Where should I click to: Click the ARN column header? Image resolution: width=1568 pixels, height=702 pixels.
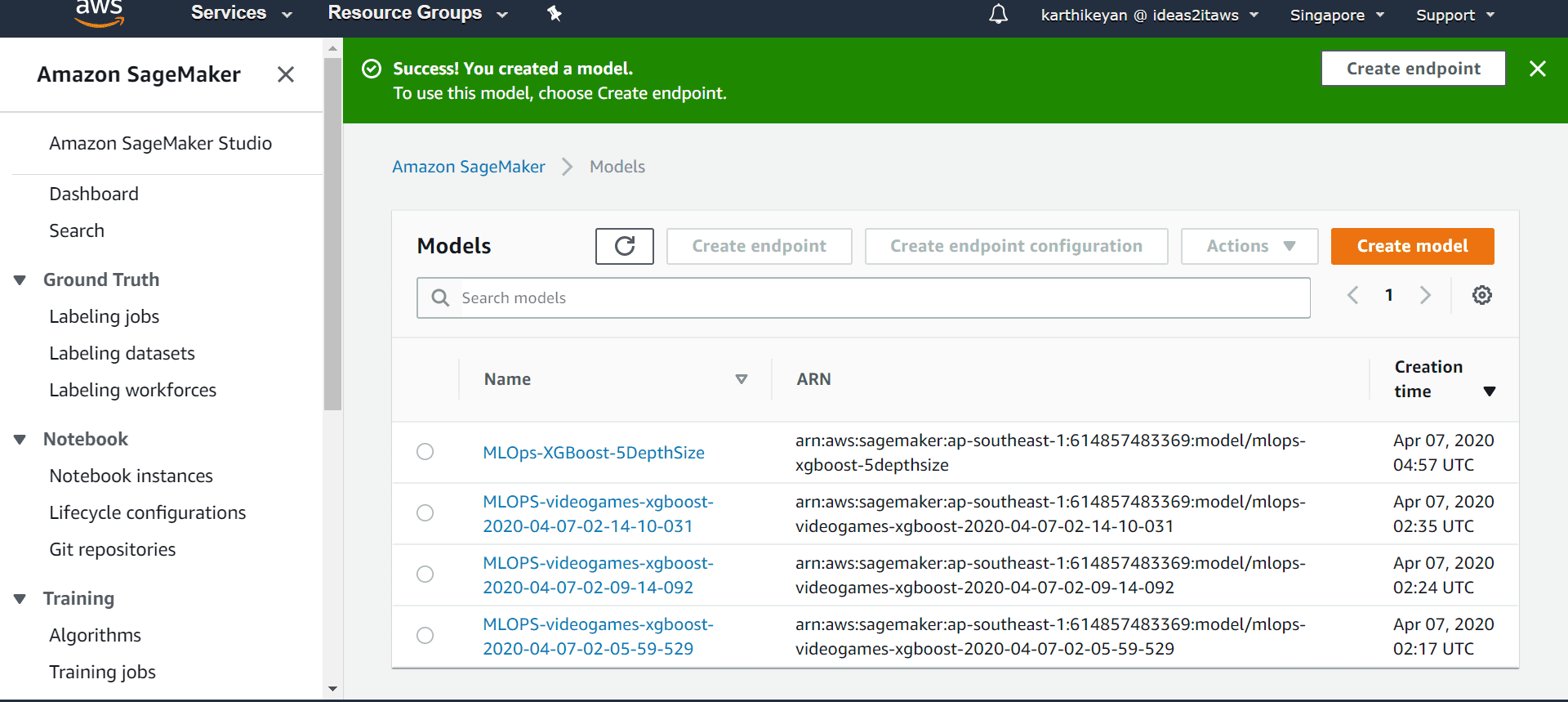click(813, 379)
